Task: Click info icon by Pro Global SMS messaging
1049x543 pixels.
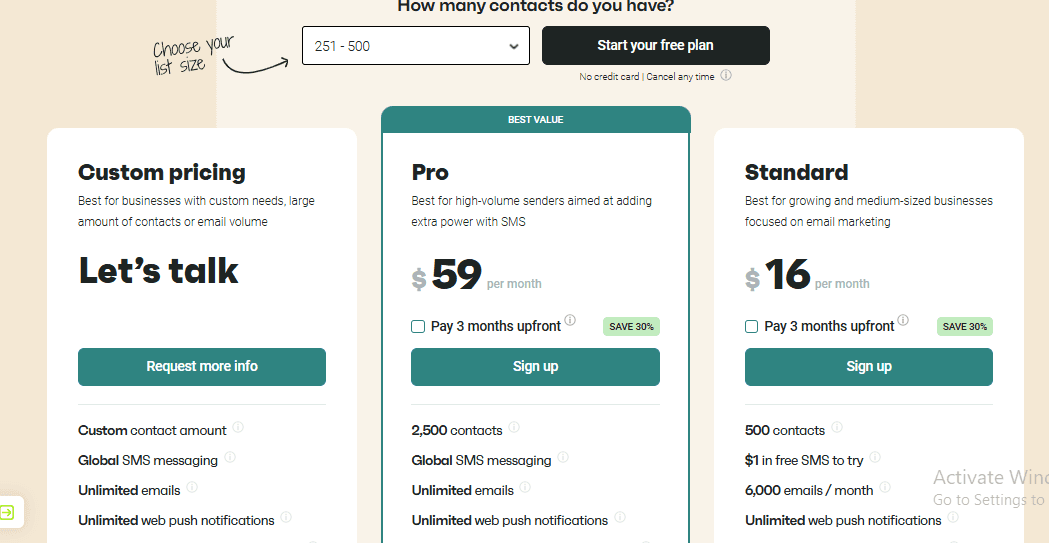Action: pos(563,458)
